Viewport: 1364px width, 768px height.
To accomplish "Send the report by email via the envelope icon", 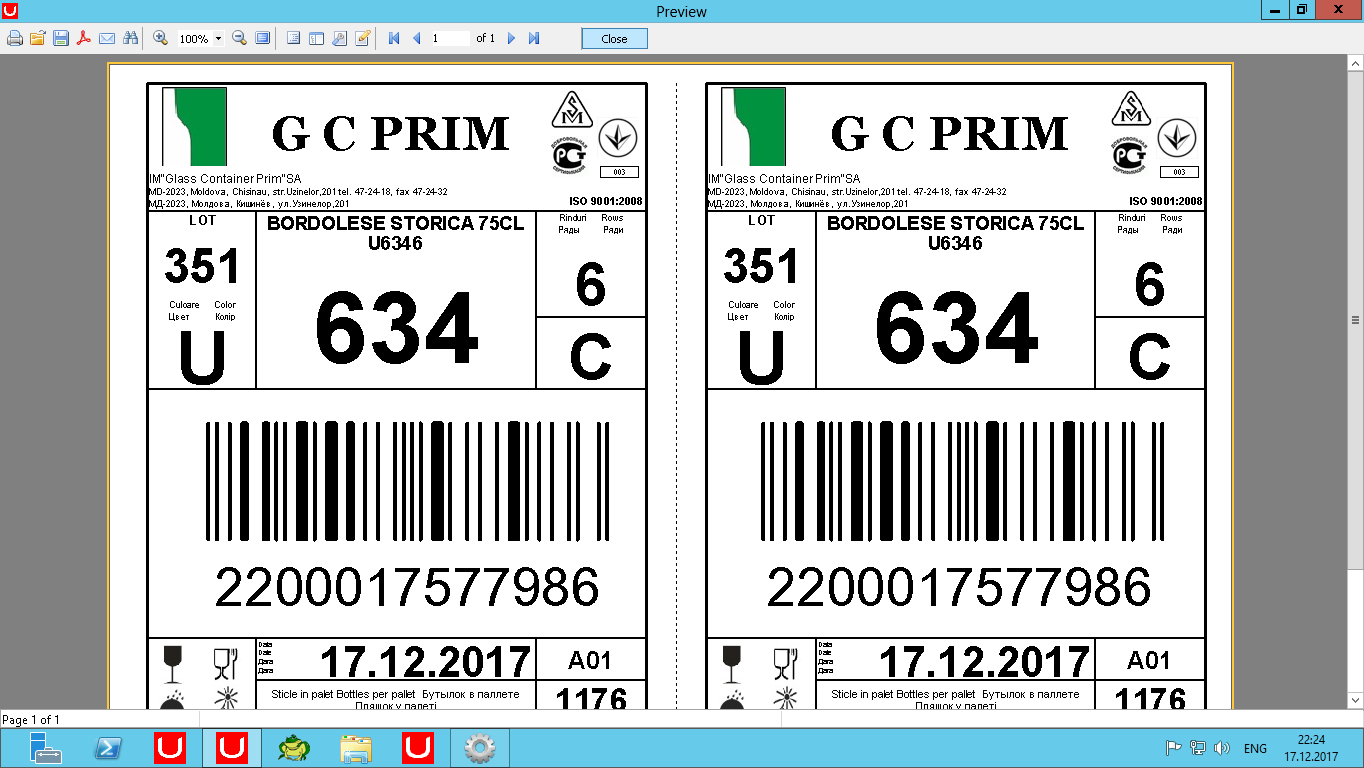I will click(106, 38).
